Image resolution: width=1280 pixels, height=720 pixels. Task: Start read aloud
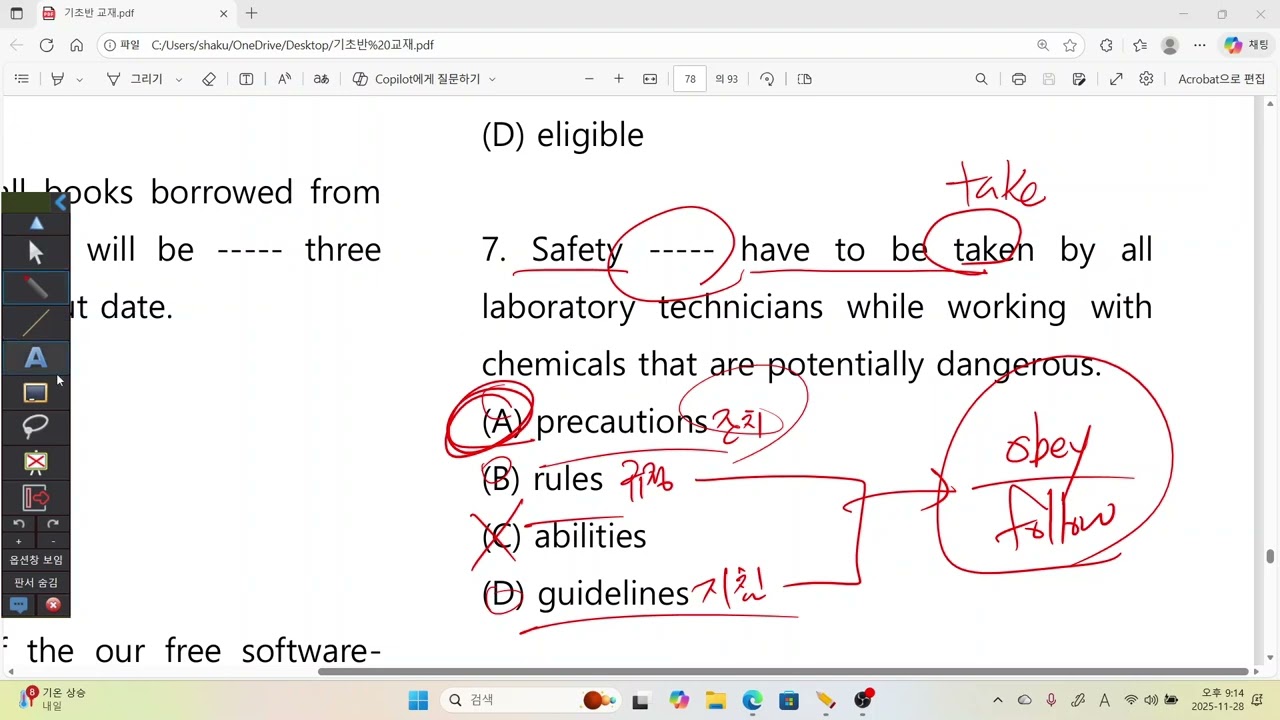click(x=285, y=79)
